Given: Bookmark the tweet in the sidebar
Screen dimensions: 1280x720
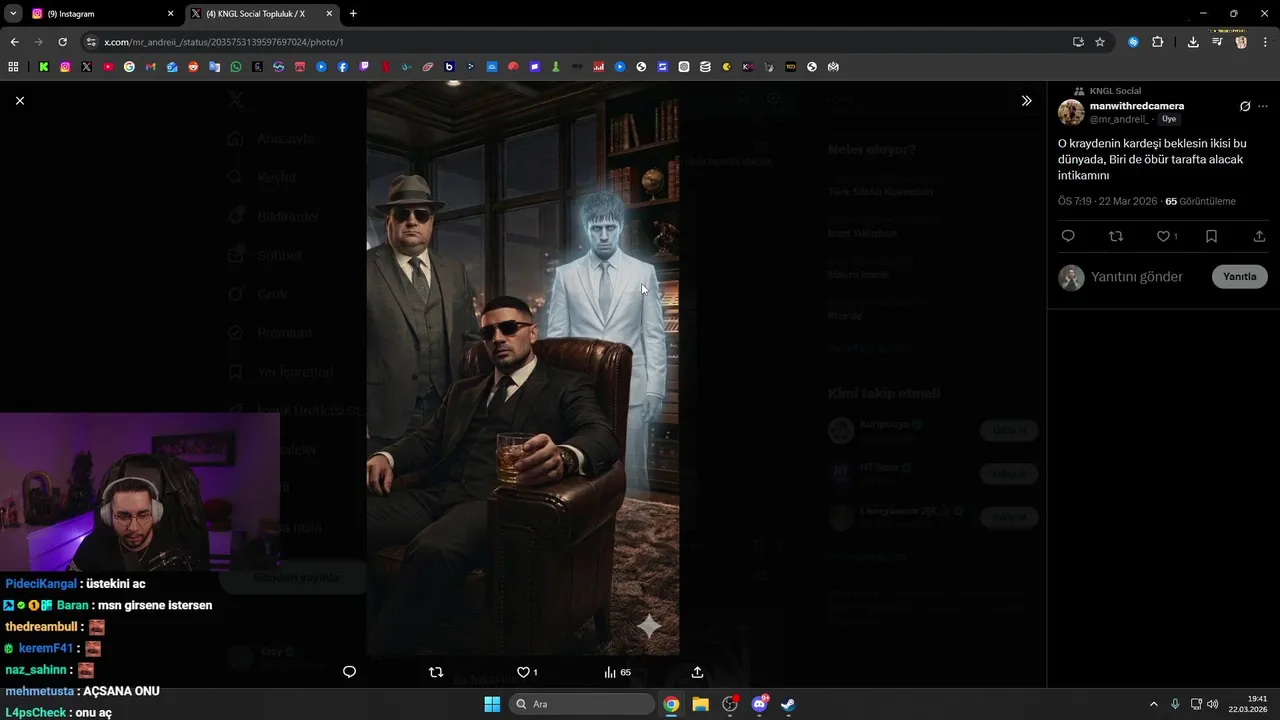Looking at the screenshot, I should 1211,236.
